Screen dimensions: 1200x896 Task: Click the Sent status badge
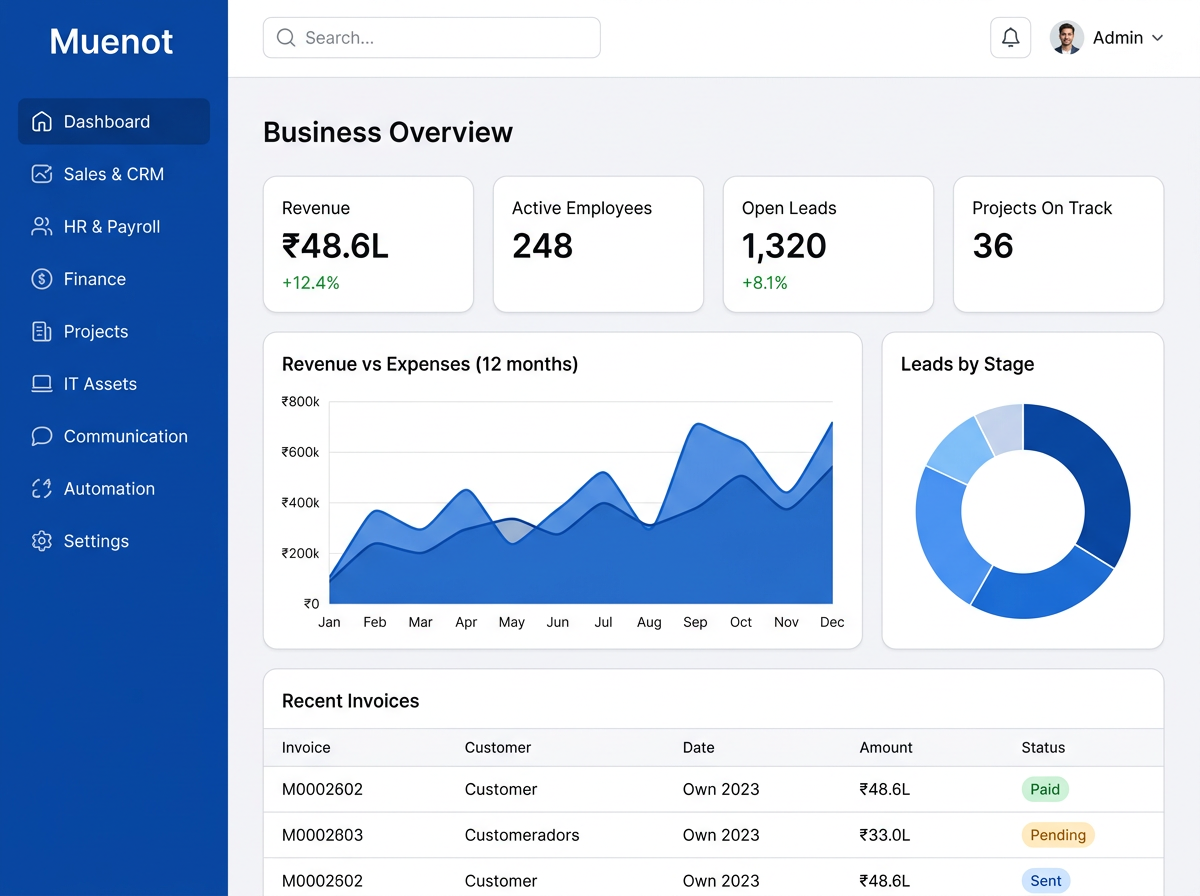[x=1046, y=881]
